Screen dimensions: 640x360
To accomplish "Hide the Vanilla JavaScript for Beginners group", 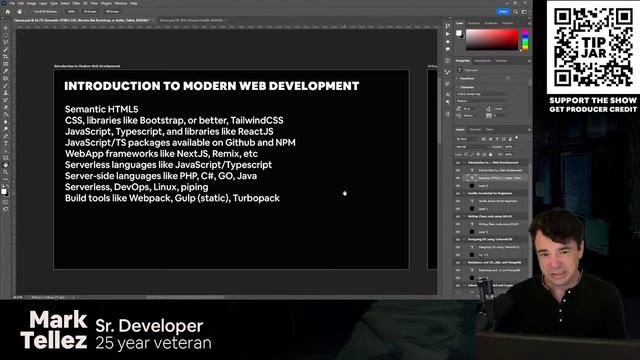I will coord(458,193).
